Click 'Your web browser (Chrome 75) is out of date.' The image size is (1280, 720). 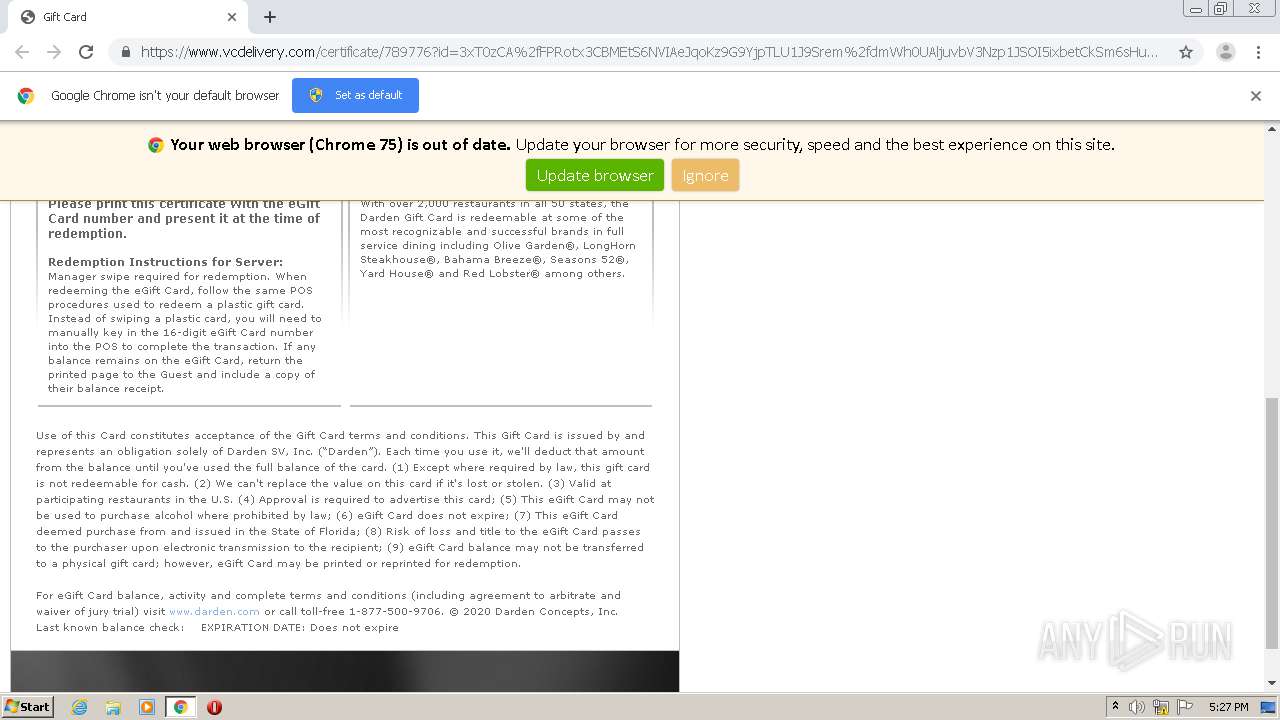[x=340, y=145]
